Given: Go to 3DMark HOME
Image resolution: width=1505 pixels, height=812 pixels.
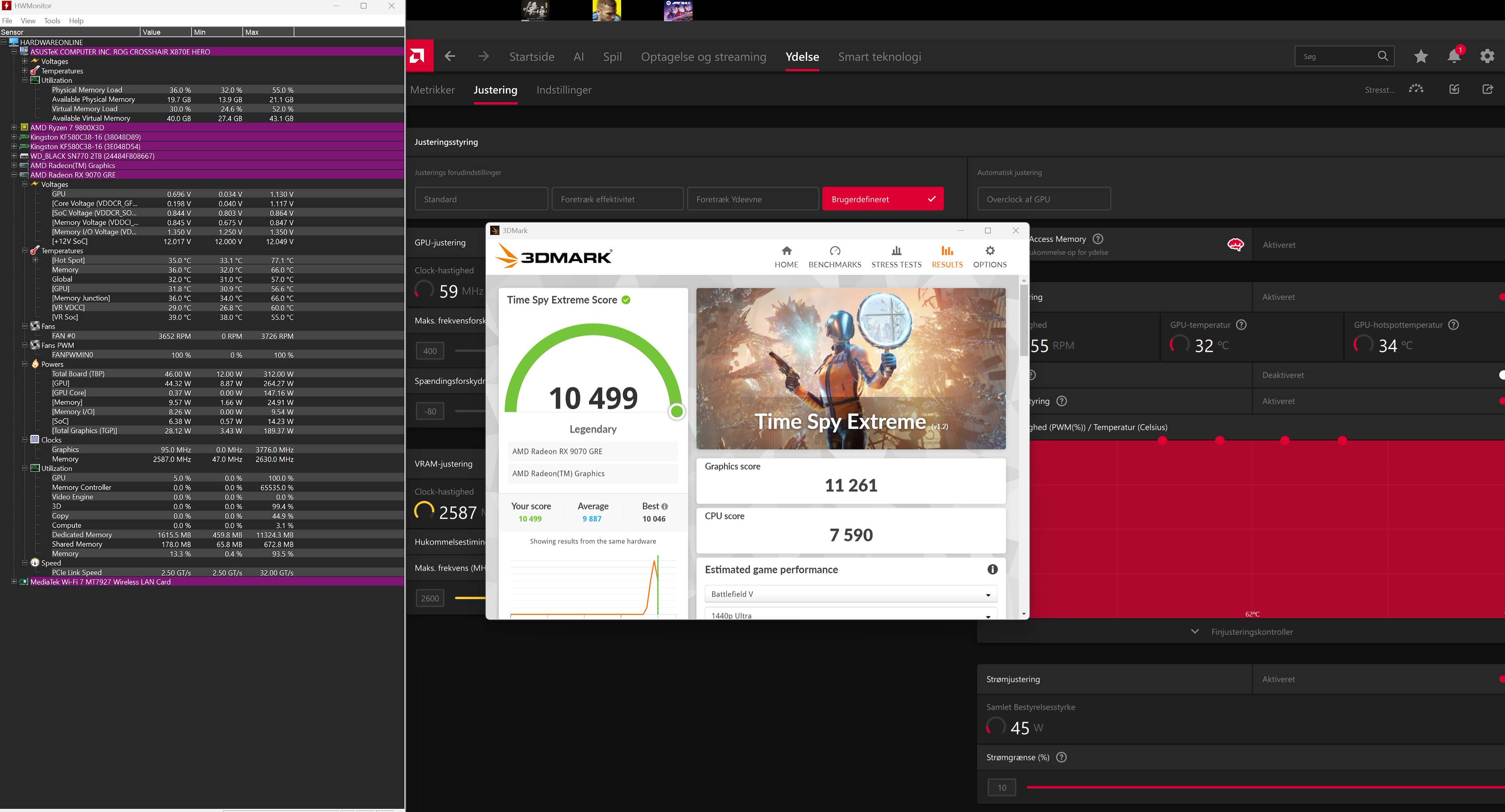Looking at the screenshot, I should click(786, 257).
